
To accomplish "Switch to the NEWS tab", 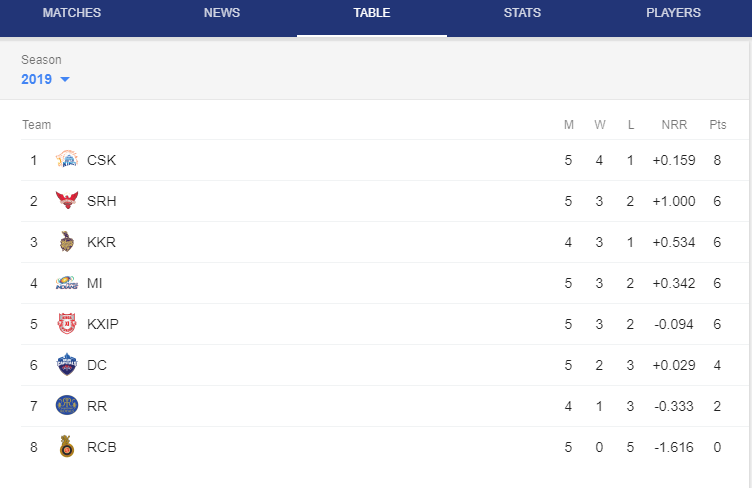I will point(222,13).
